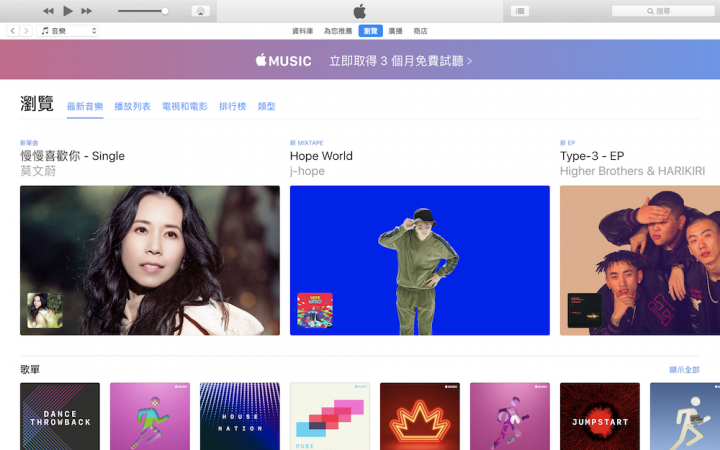Click the 新 MIXTAPE label
The image size is (720, 450).
point(307,143)
